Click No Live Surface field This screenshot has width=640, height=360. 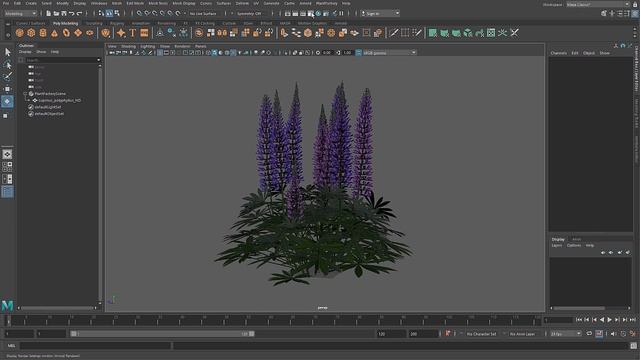(203, 13)
